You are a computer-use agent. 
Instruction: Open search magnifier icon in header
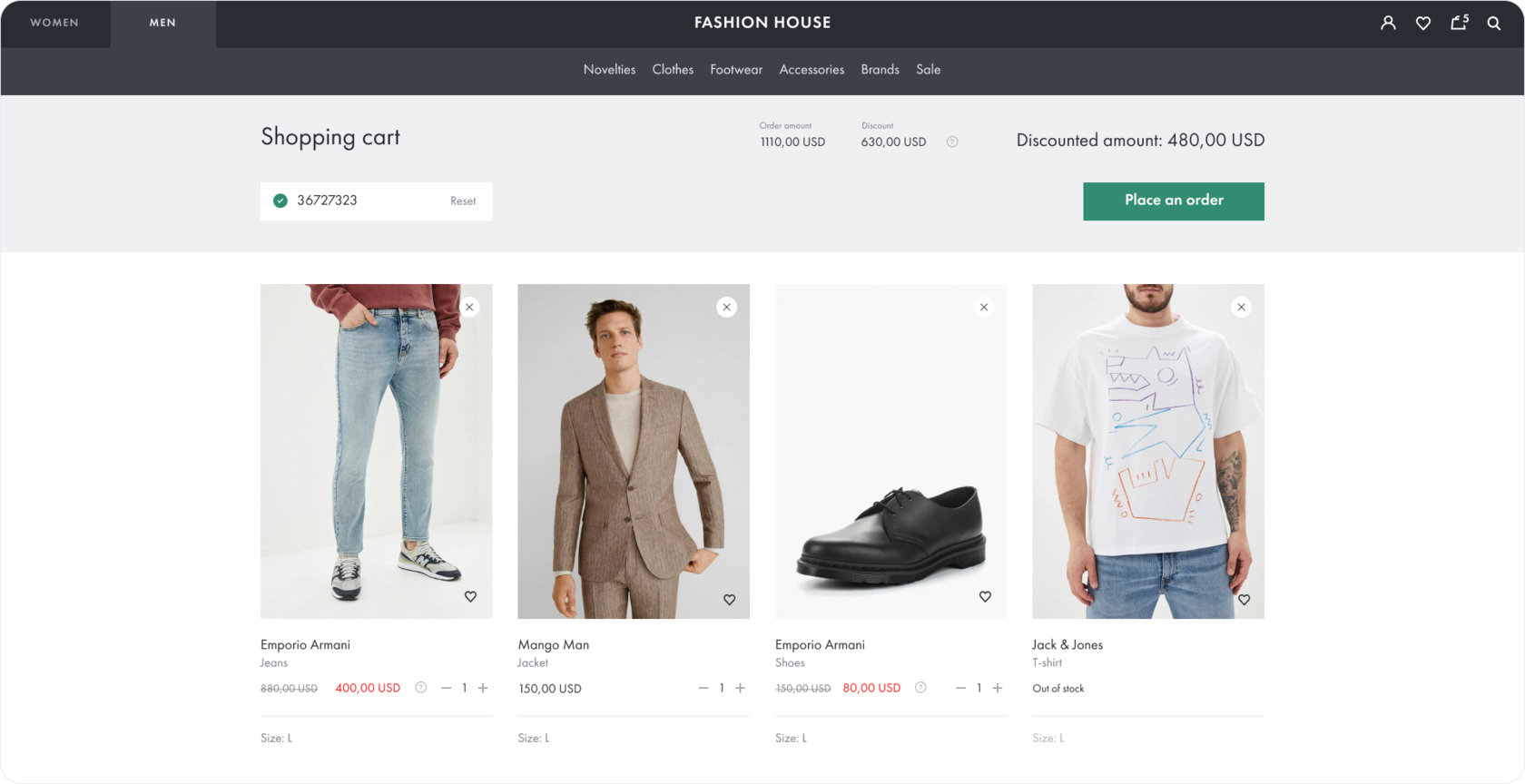coord(1493,24)
